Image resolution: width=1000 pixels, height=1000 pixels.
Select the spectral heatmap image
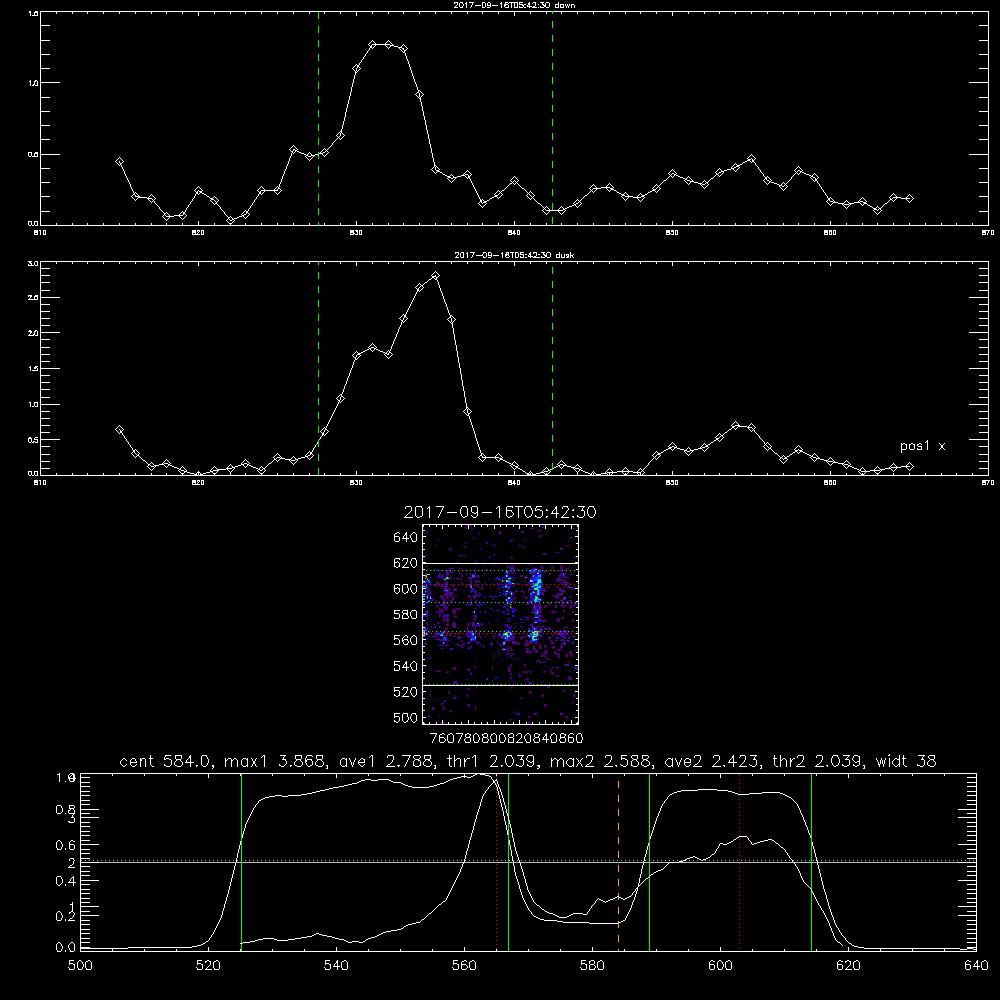tap(501, 624)
